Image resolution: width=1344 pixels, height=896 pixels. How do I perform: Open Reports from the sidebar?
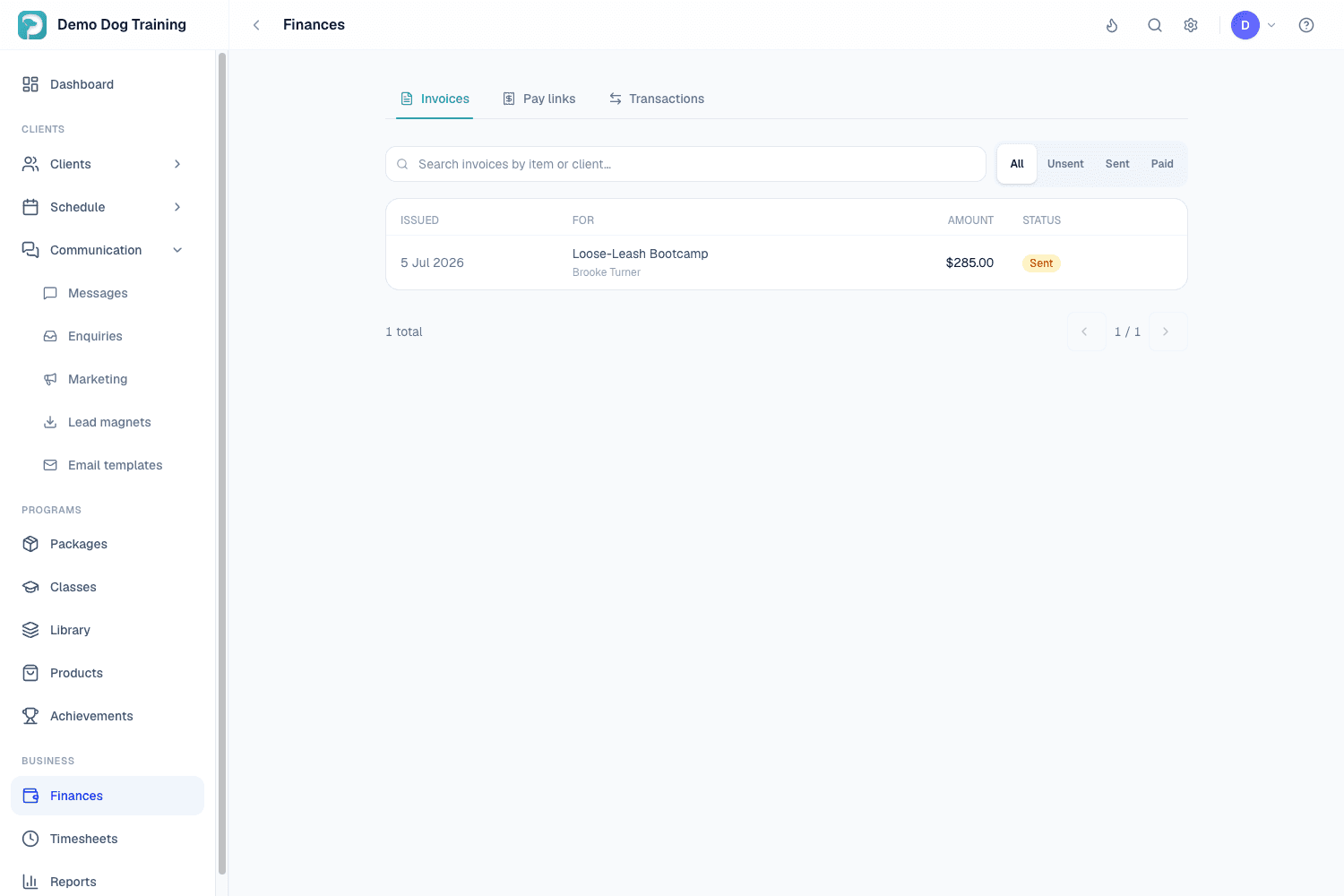coord(108,882)
